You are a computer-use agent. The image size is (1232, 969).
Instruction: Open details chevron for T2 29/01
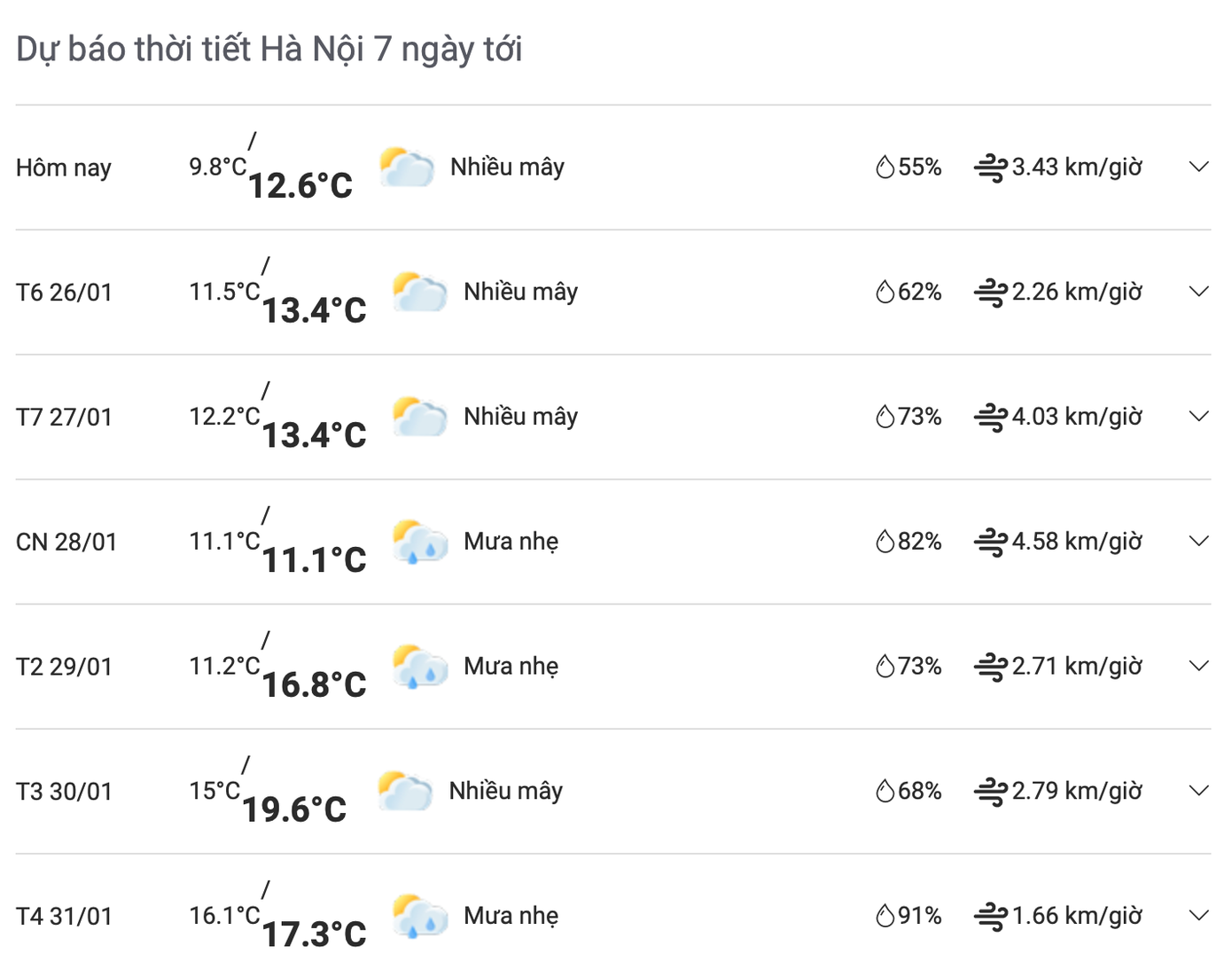pyautogui.click(x=1198, y=666)
